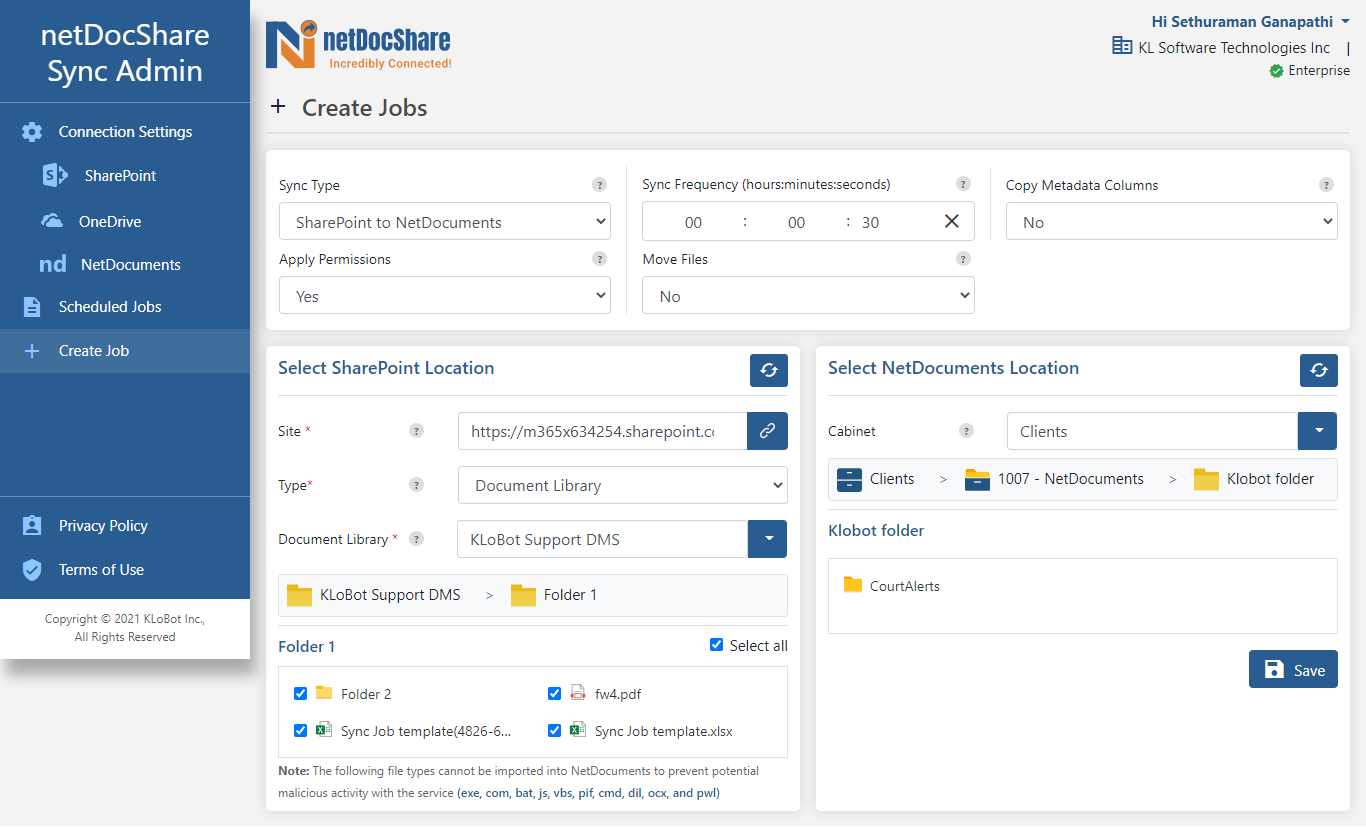Image resolution: width=1366 pixels, height=827 pixels.
Task: Click the minutes field in Sync Frequency
Action: tap(796, 222)
